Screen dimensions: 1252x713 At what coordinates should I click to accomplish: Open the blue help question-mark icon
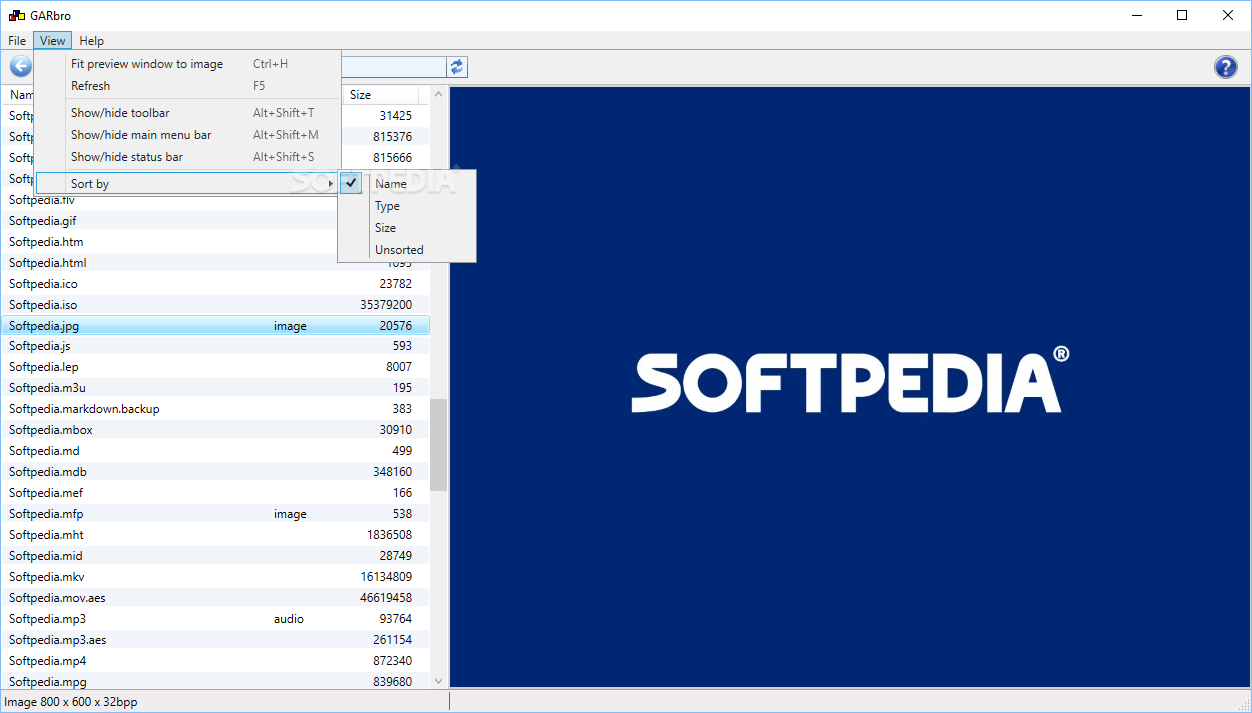click(x=1225, y=67)
